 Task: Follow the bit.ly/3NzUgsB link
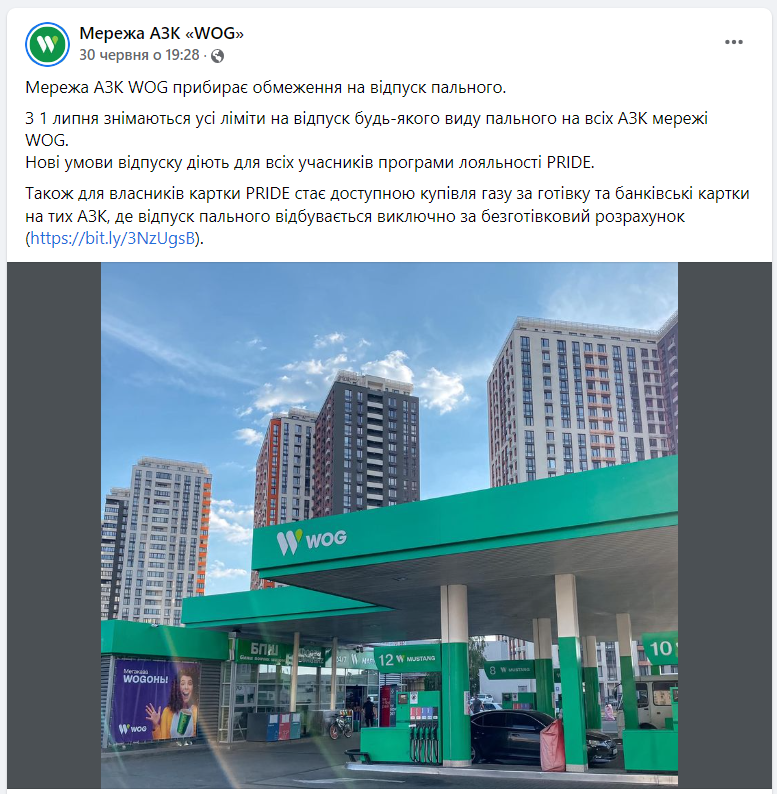(112, 238)
